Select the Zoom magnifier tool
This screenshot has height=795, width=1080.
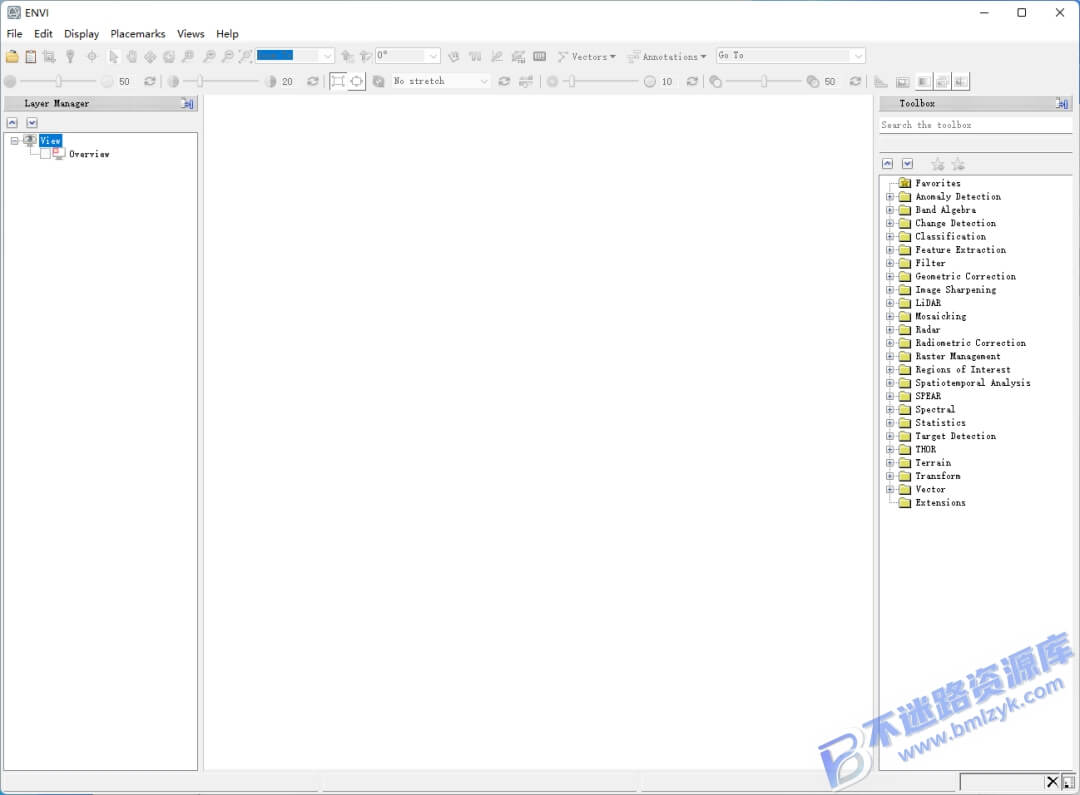coord(188,56)
